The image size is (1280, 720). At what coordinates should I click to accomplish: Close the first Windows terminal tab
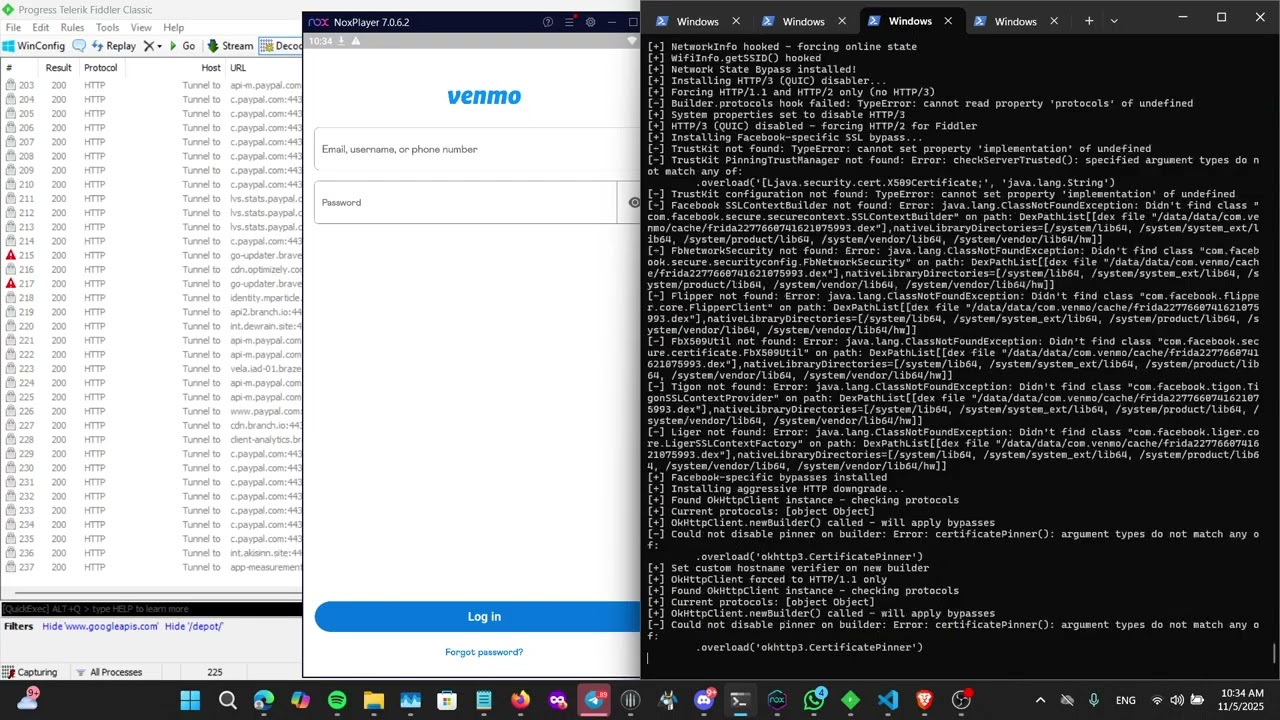[736, 21]
